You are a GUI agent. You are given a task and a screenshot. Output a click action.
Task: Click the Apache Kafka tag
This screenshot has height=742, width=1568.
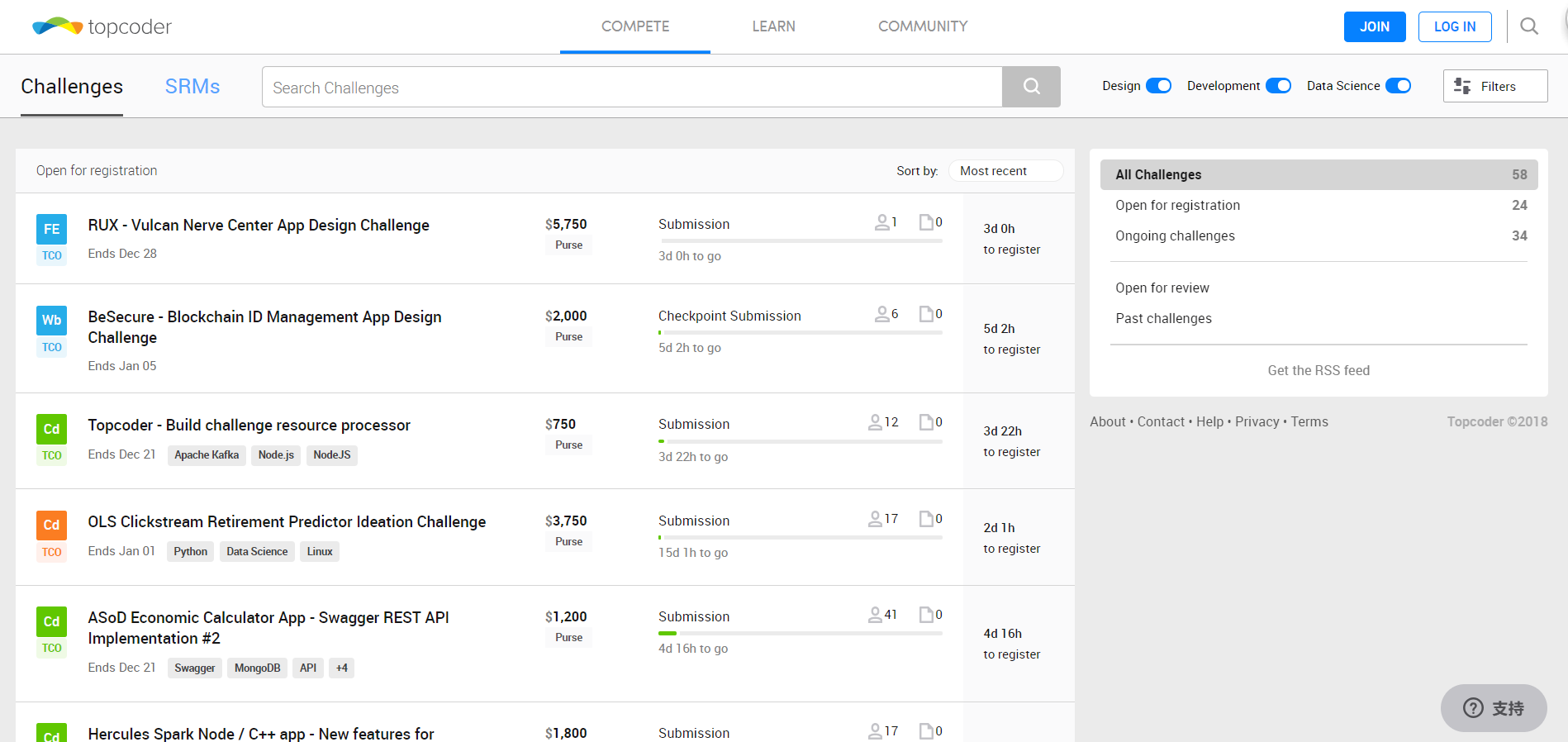tap(207, 455)
